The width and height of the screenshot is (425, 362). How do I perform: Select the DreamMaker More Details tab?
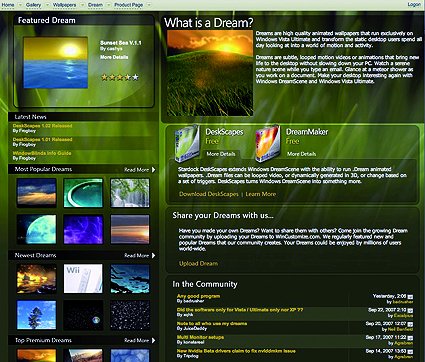point(301,154)
